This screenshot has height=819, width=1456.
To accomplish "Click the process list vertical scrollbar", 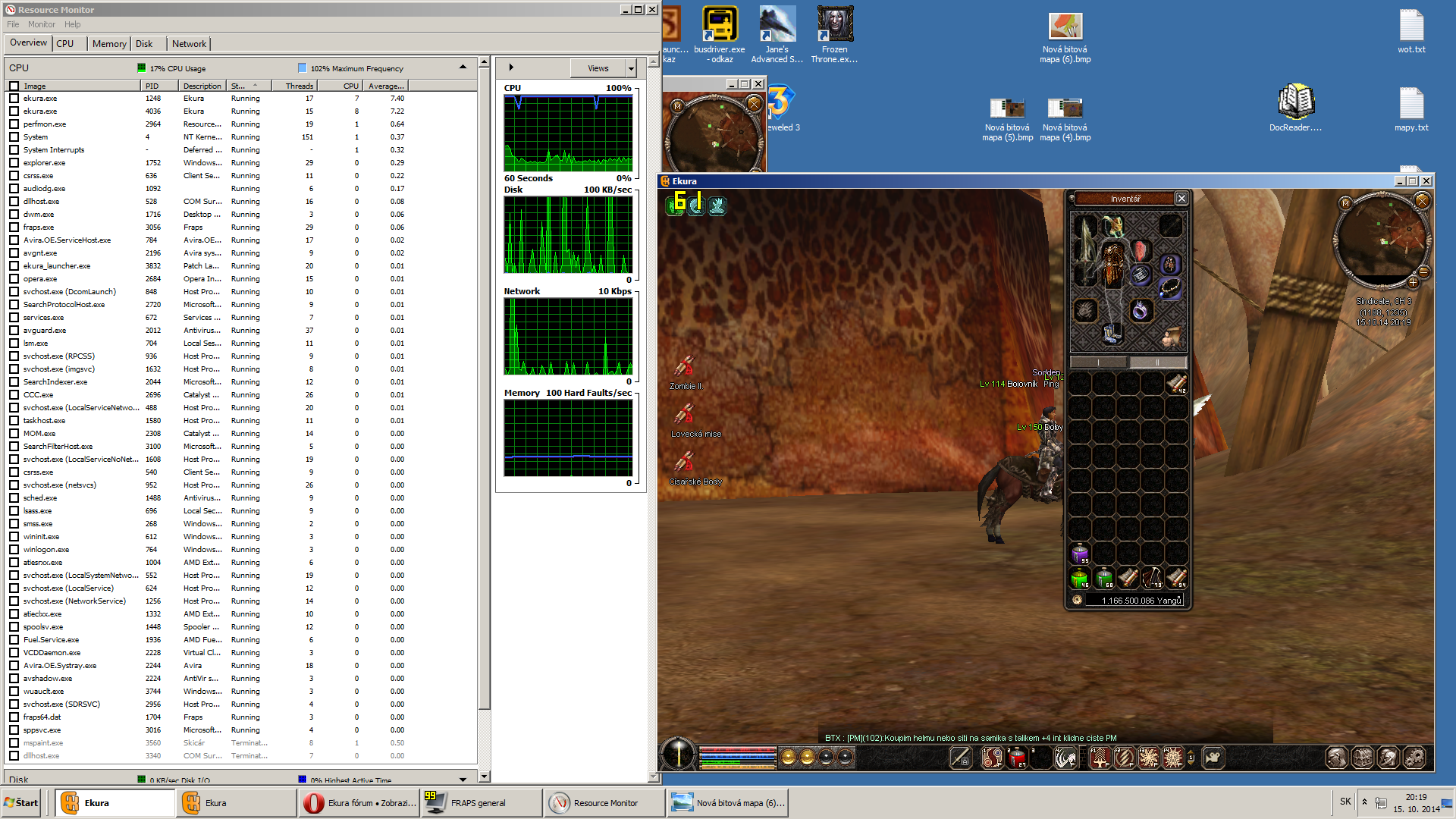I will (484, 379).
